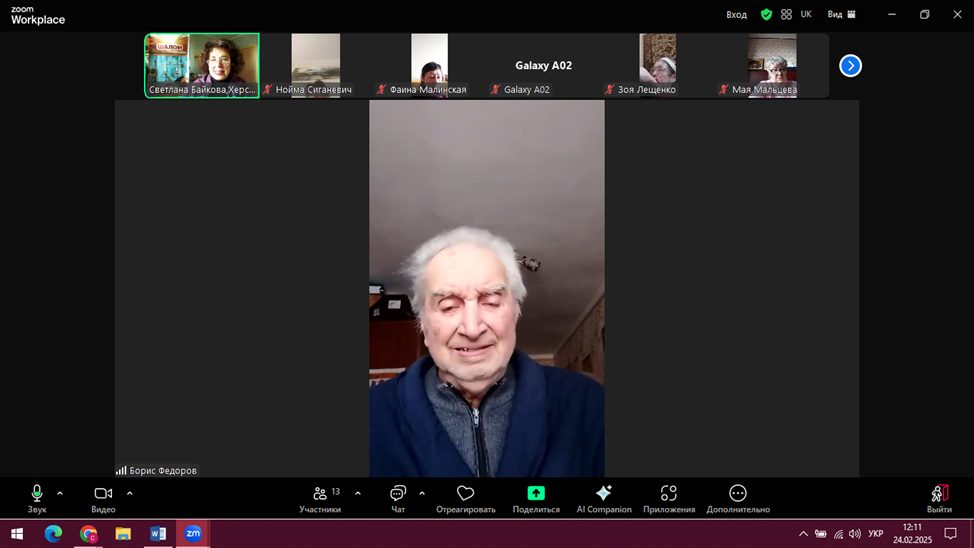Open Microsoft Word from the taskbar
974x548 pixels.
[x=158, y=534]
